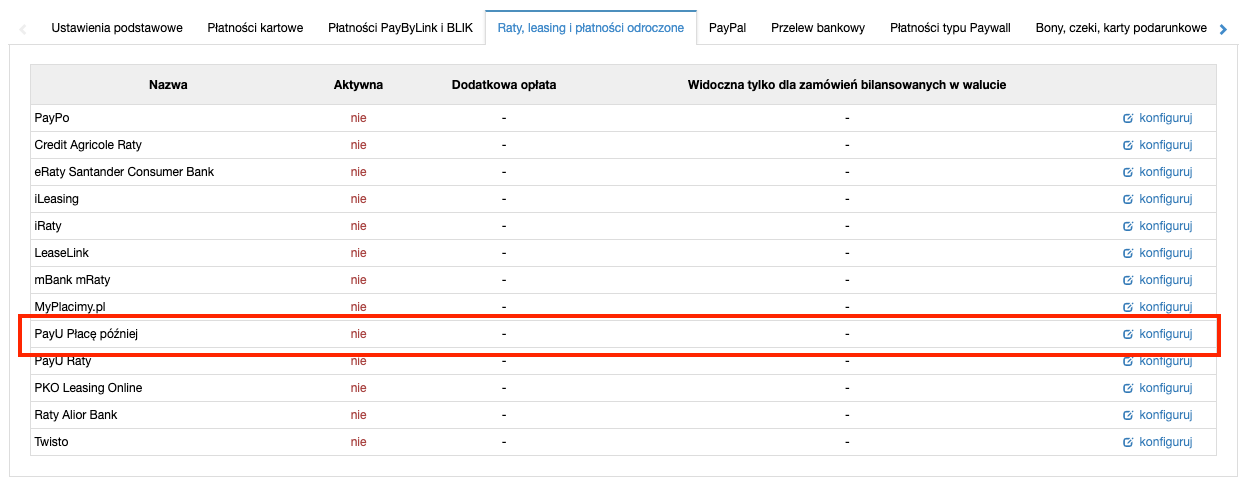This screenshot has width=1245, height=485.
Task: Click the edit icon in PayPo row
Action: 1128,118
